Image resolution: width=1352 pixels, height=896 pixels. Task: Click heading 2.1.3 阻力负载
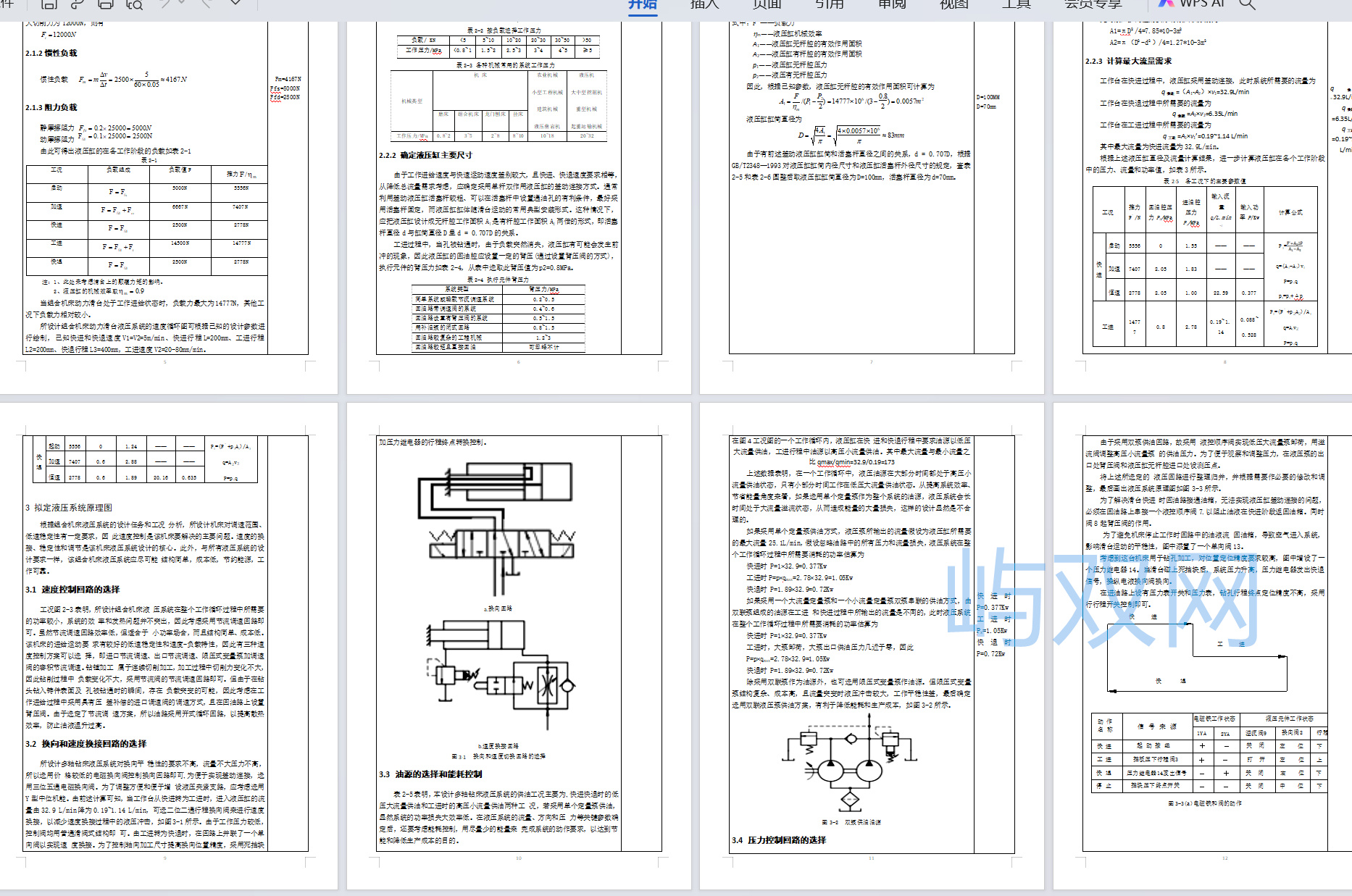pos(51,107)
